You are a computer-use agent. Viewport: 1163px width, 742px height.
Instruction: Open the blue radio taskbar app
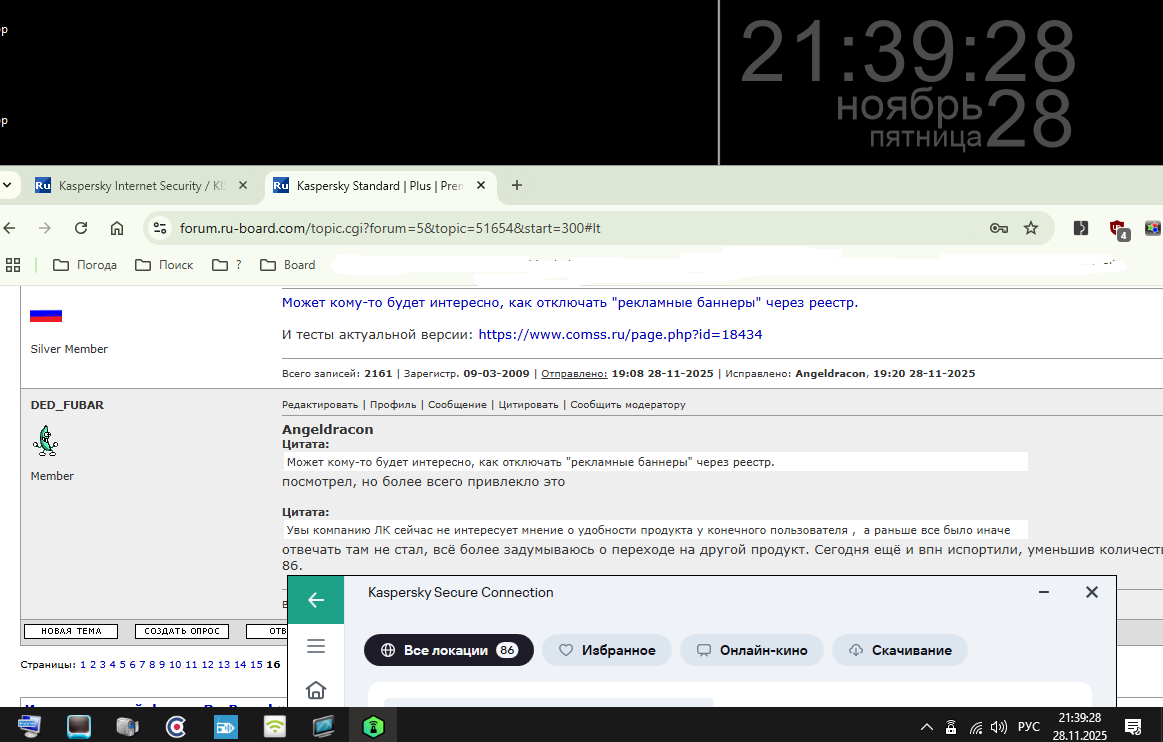pyautogui.click(x=225, y=726)
